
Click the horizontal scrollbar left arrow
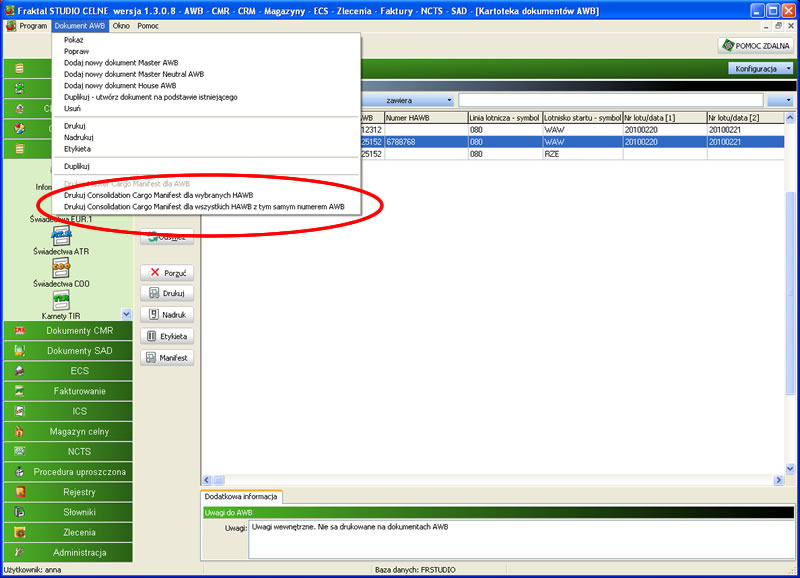coord(207,480)
